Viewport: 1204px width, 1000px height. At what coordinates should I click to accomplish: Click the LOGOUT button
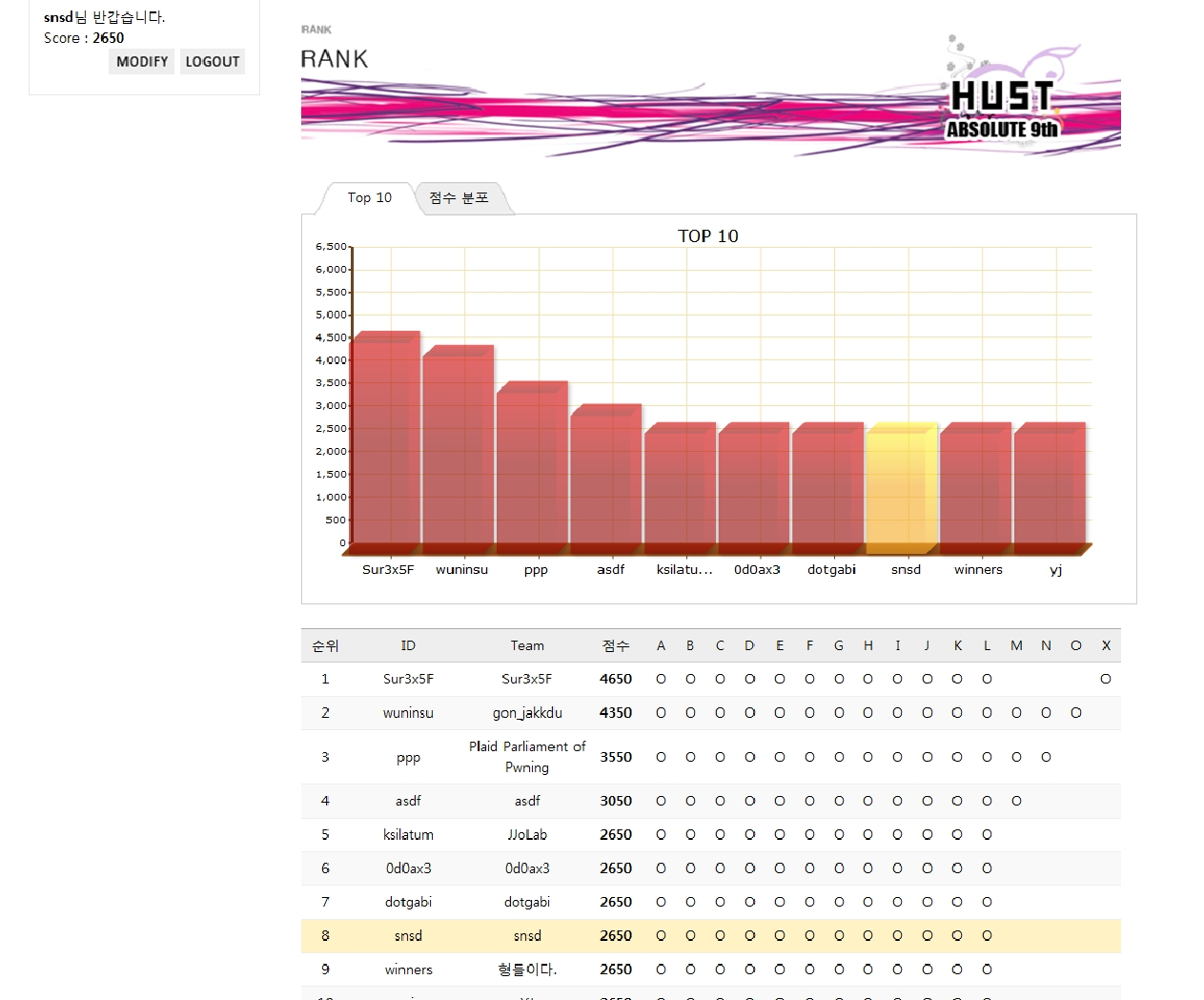point(212,62)
